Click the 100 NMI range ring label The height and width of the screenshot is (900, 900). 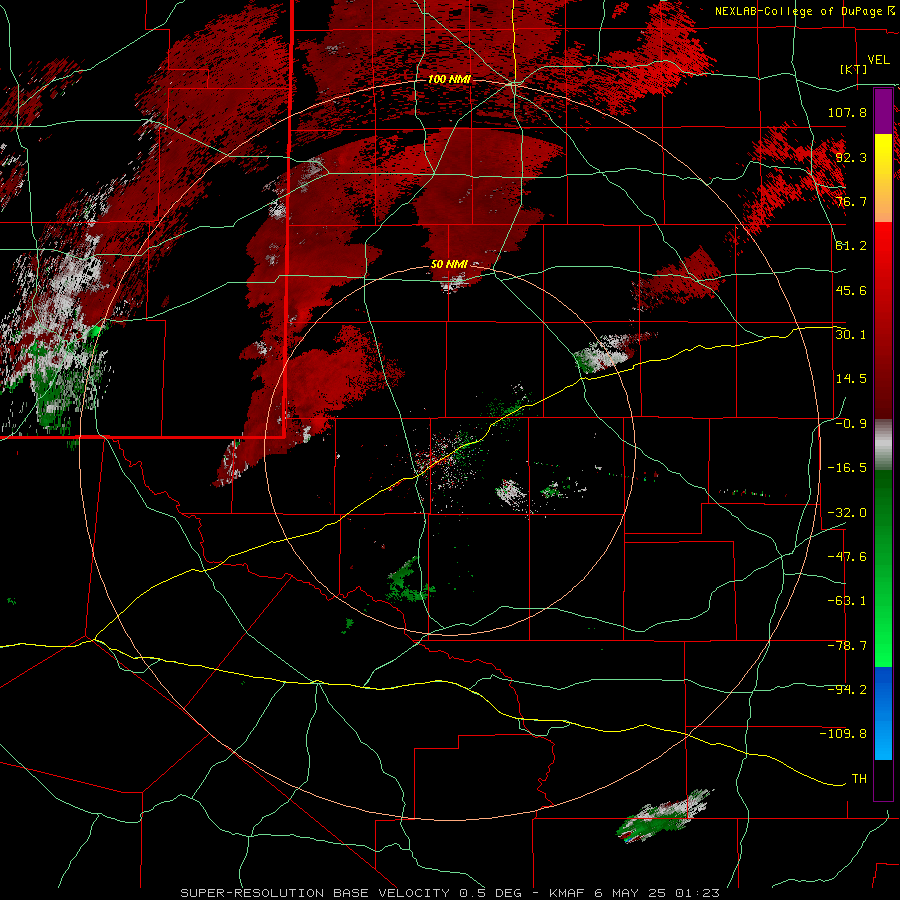pyautogui.click(x=449, y=79)
